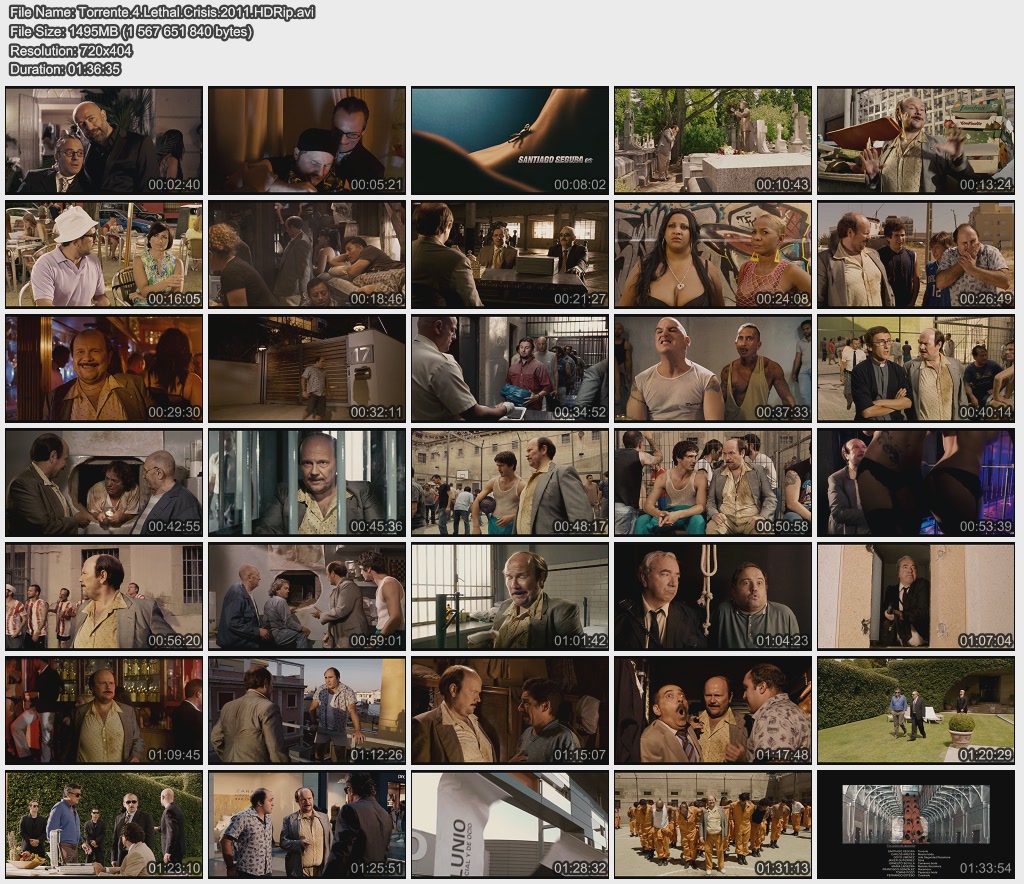The height and width of the screenshot is (884, 1024).
Task: Select the noose frame at 01:04:23
Action: point(713,597)
